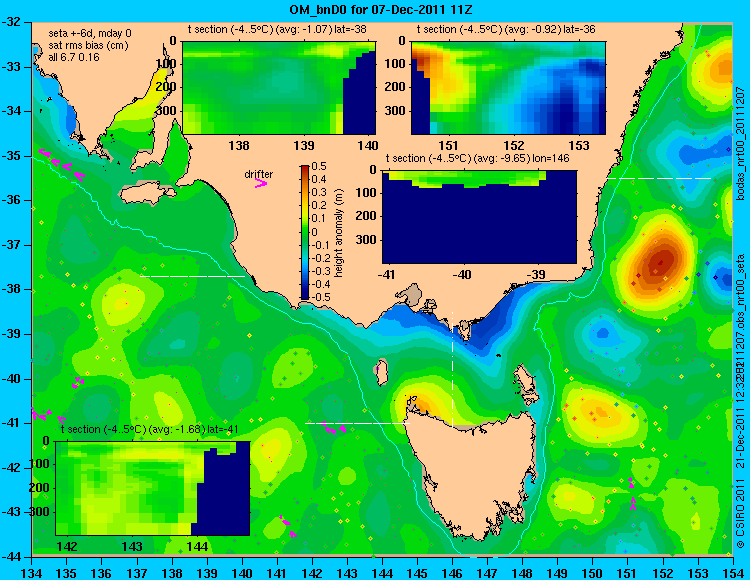Click the Tasmania landmass on the map
The width and height of the screenshot is (750, 580).
474,473
